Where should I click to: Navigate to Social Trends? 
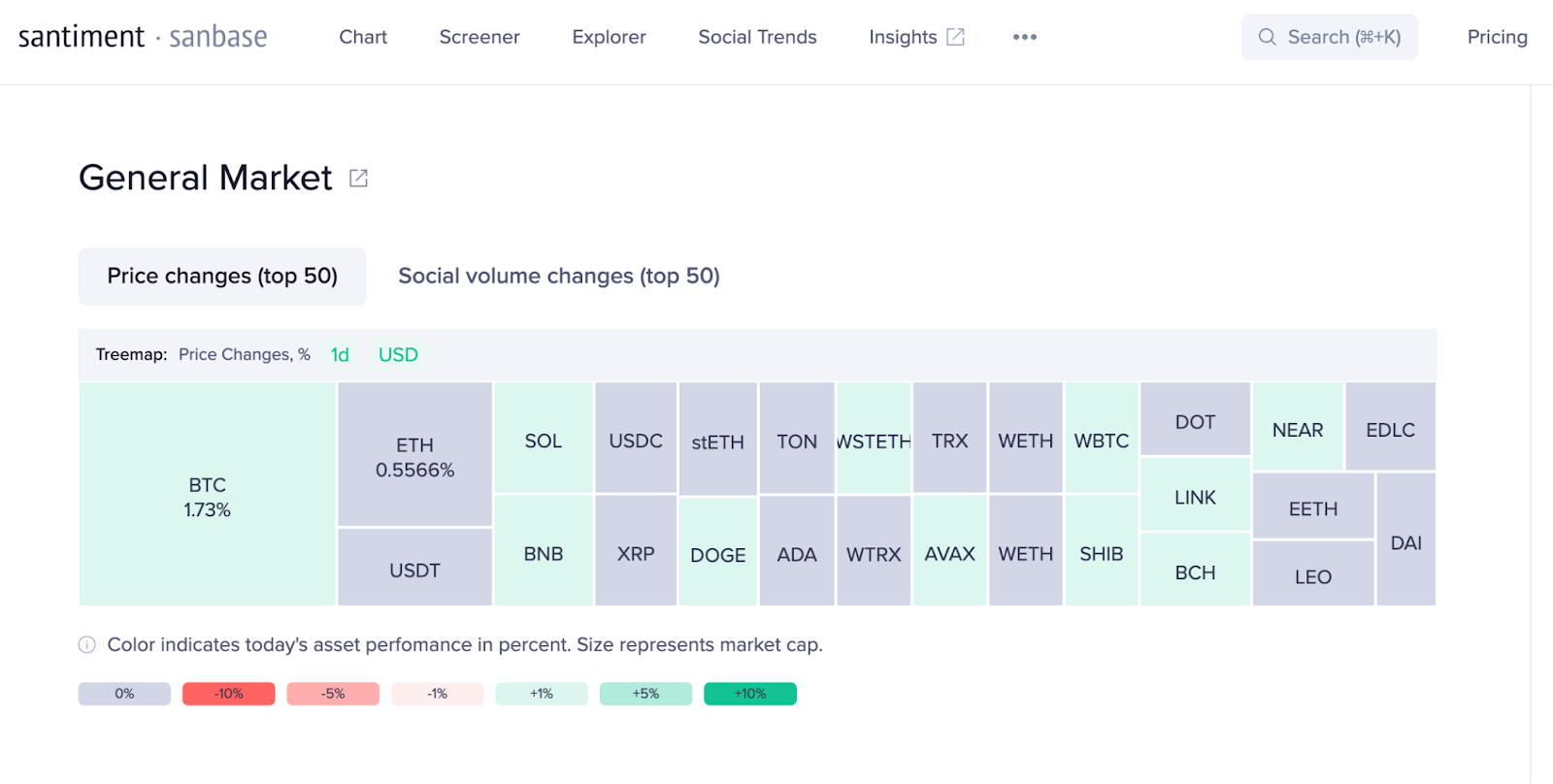pos(757,37)
